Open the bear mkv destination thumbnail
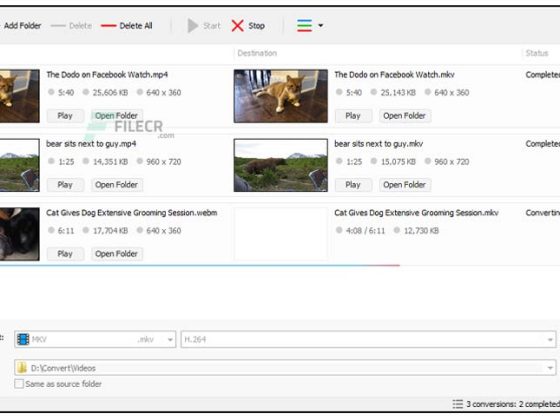 pyautogui.click(x=281, y=165)
